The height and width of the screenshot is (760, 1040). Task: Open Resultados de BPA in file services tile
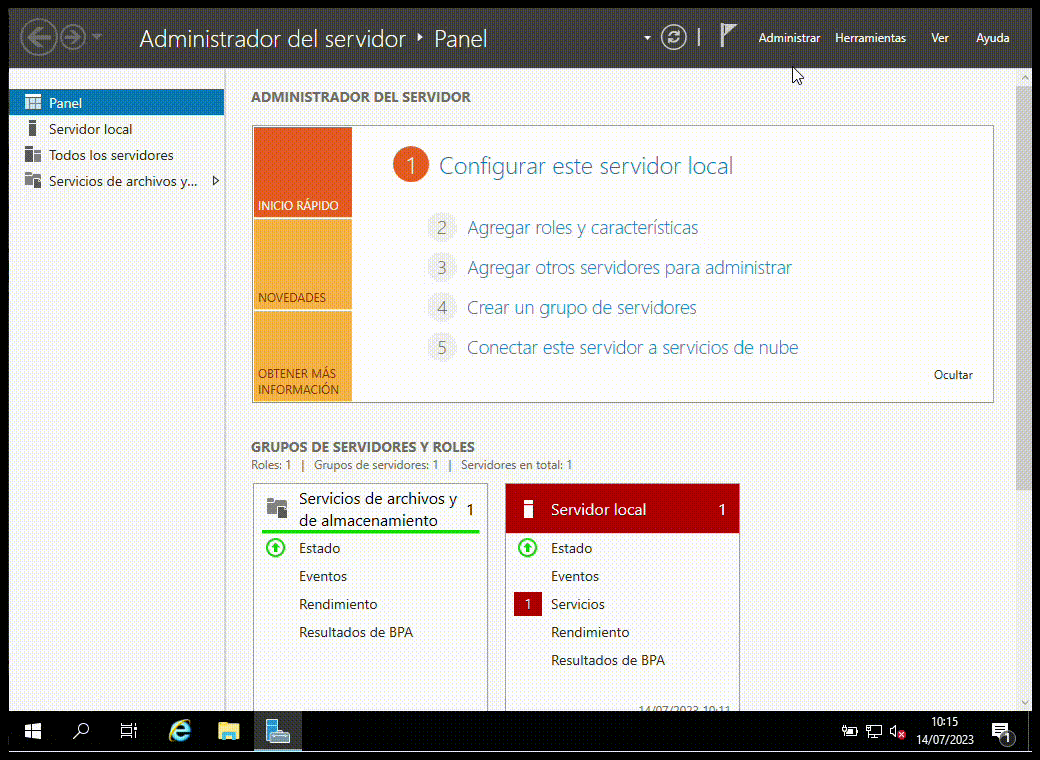(356, 631)
